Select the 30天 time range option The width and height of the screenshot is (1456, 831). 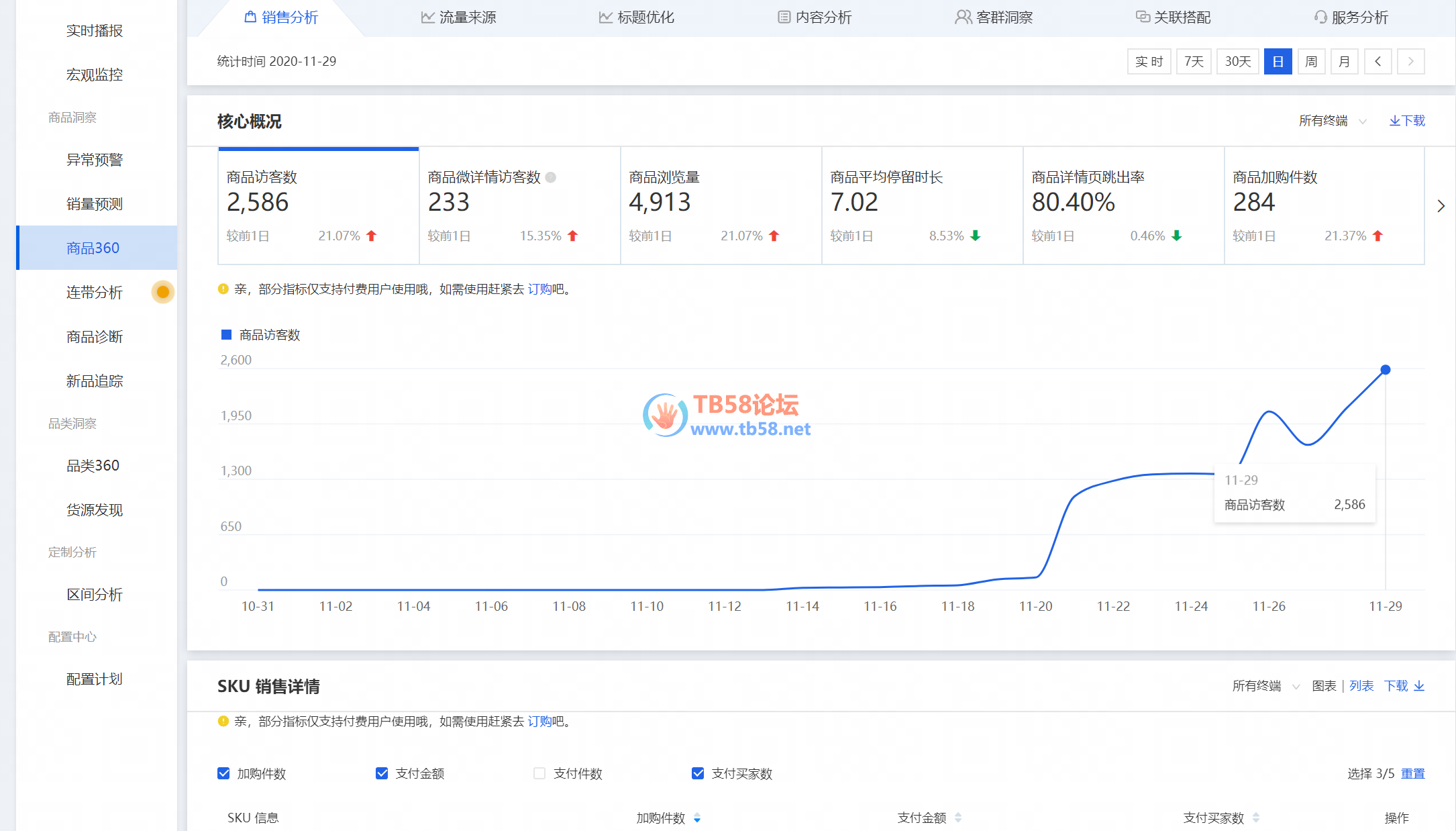click(x=1237, y=62)
